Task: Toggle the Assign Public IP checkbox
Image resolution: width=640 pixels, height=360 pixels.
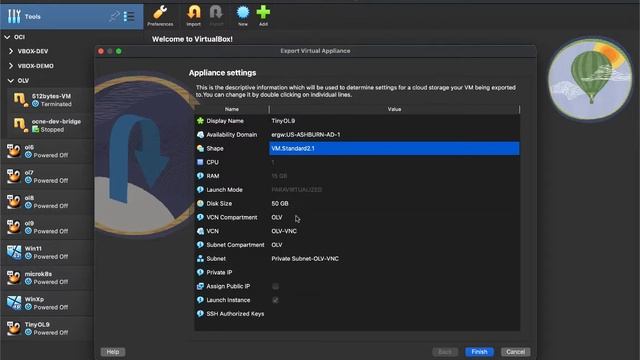Action: tap(276, 287)
